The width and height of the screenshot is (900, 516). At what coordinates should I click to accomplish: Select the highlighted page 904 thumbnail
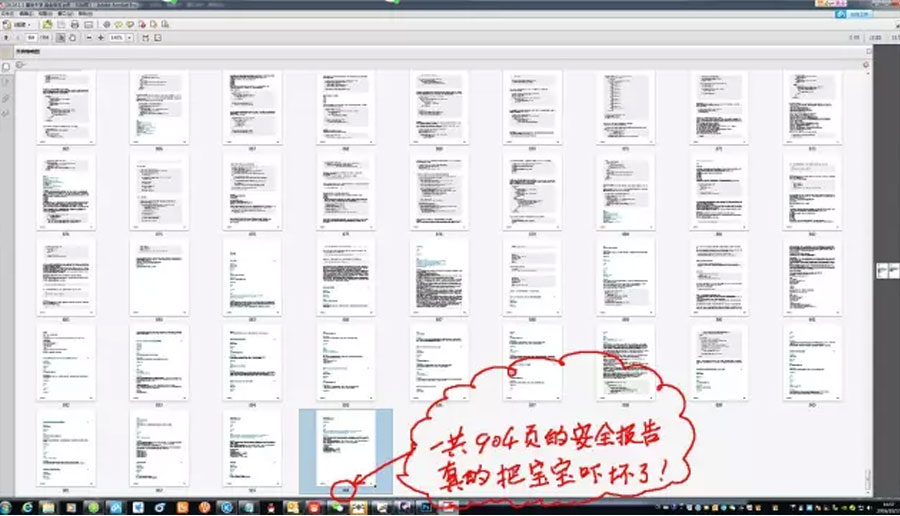click(345, 450)
